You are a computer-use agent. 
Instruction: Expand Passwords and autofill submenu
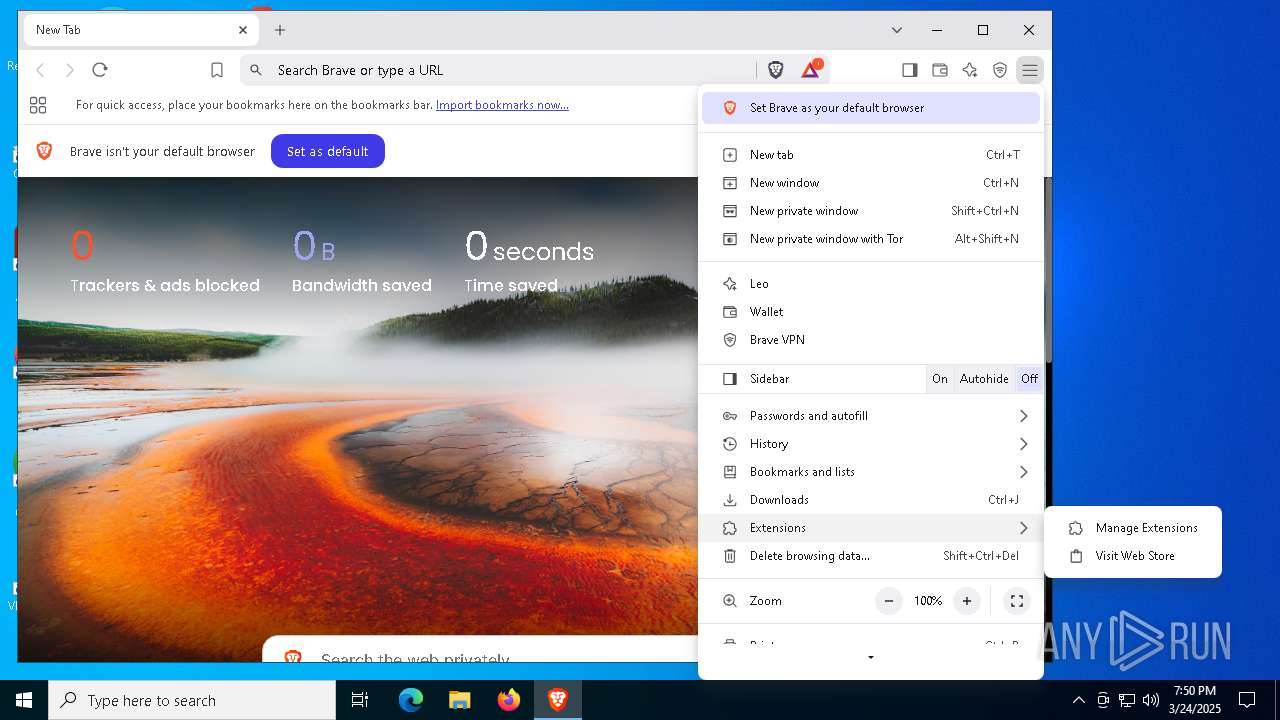point(870,416)
